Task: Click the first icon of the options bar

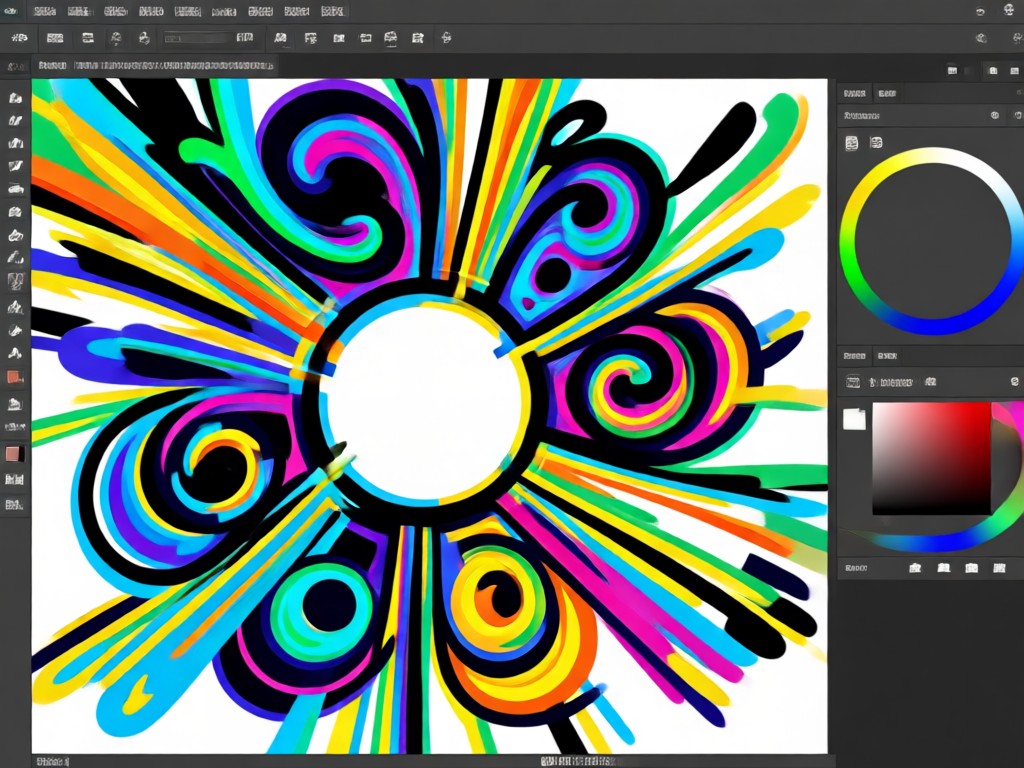Action: coord(19,38)
